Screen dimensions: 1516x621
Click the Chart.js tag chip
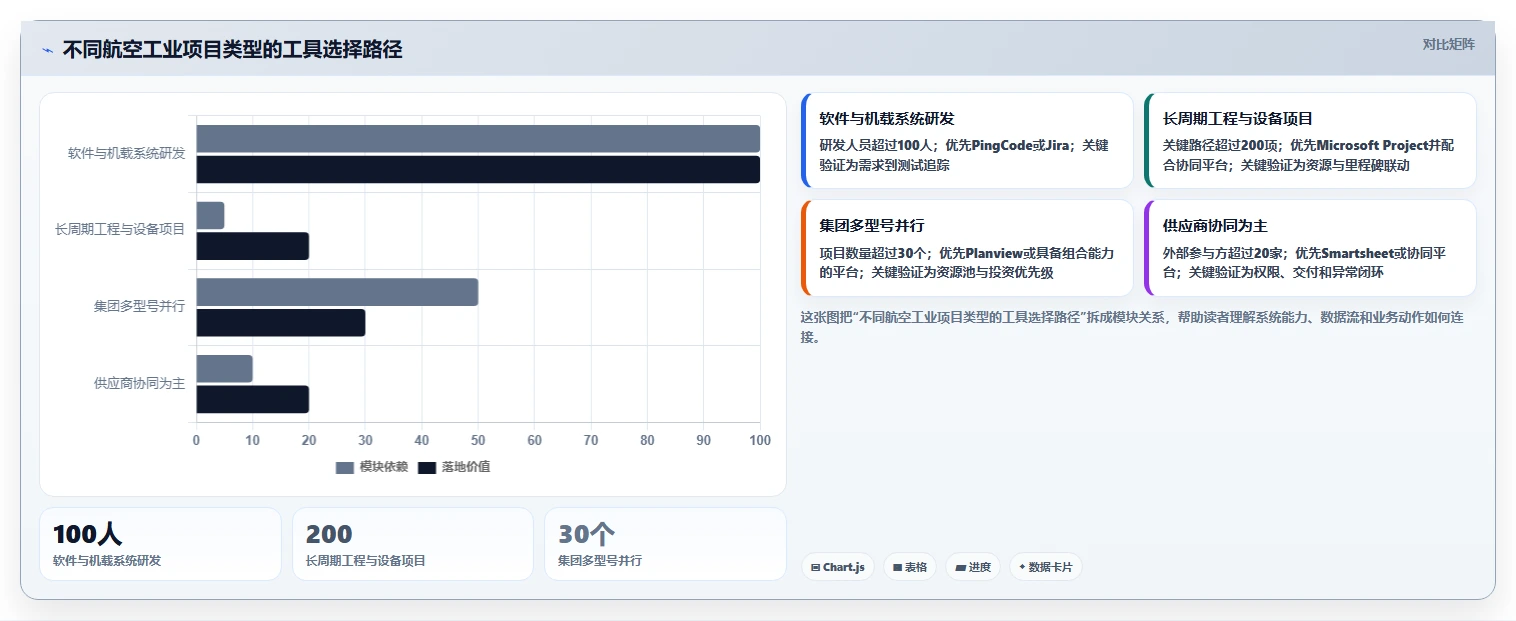[x=838, y=567]
